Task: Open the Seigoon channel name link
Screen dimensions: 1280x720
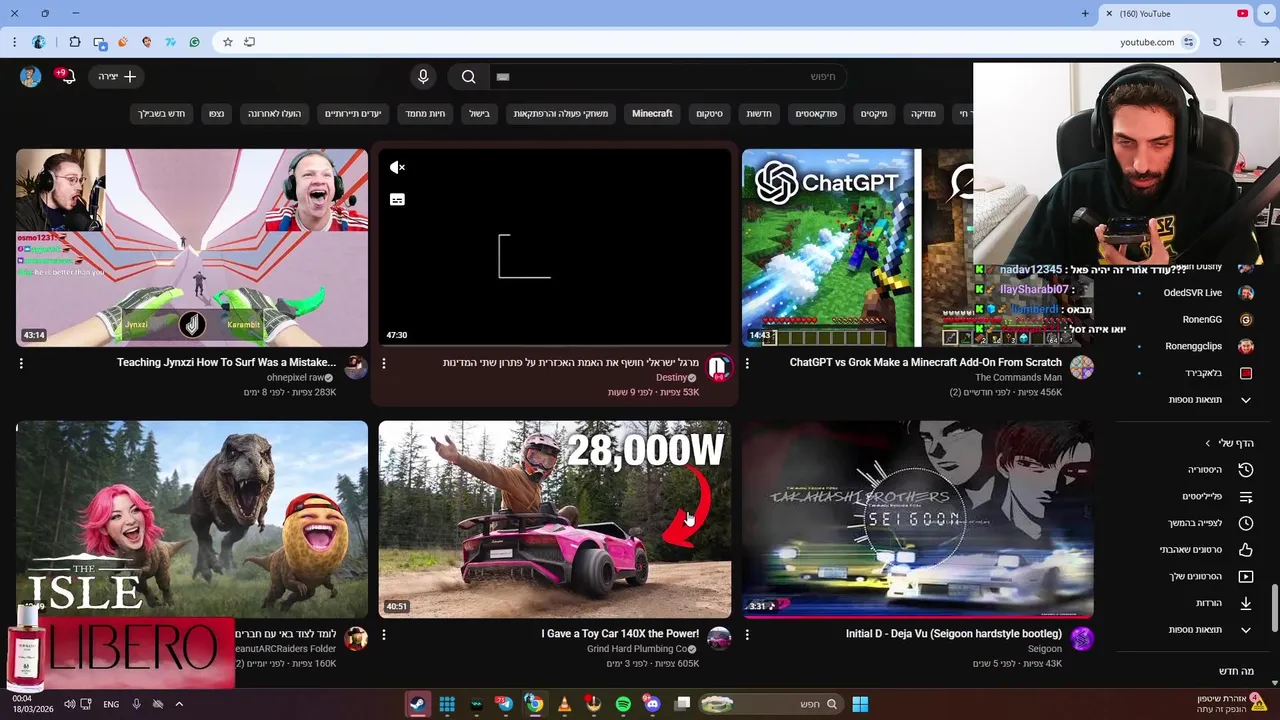Action: pyautogui.click(x=1044, y=649)
